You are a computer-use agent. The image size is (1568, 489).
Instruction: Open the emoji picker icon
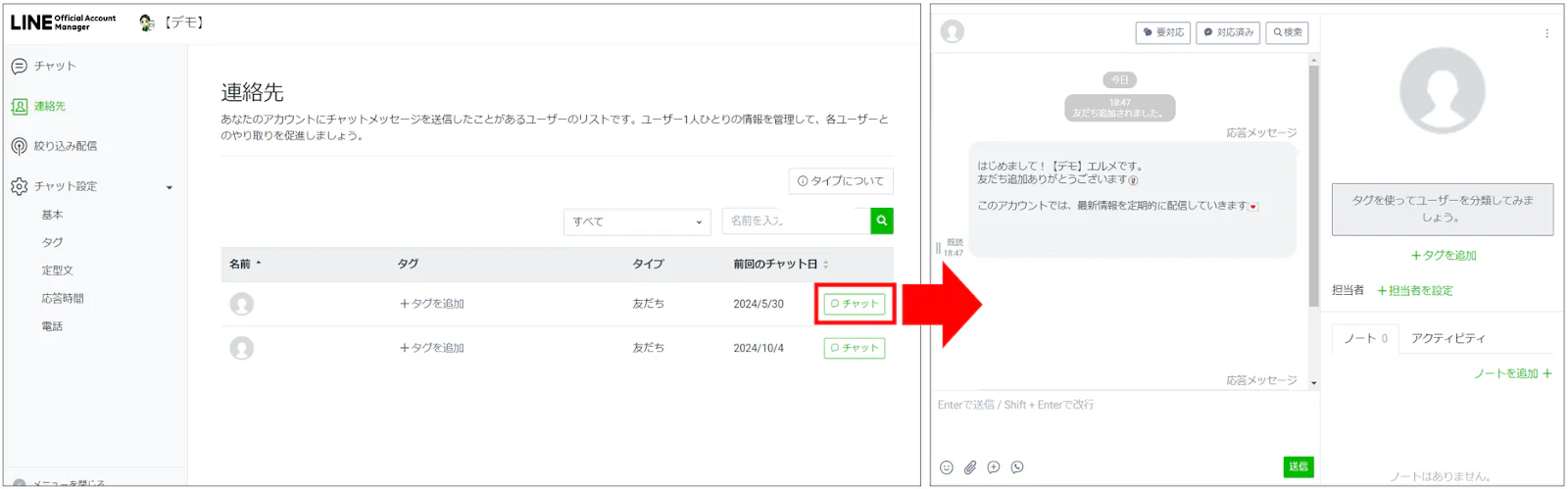click(947, 467)
